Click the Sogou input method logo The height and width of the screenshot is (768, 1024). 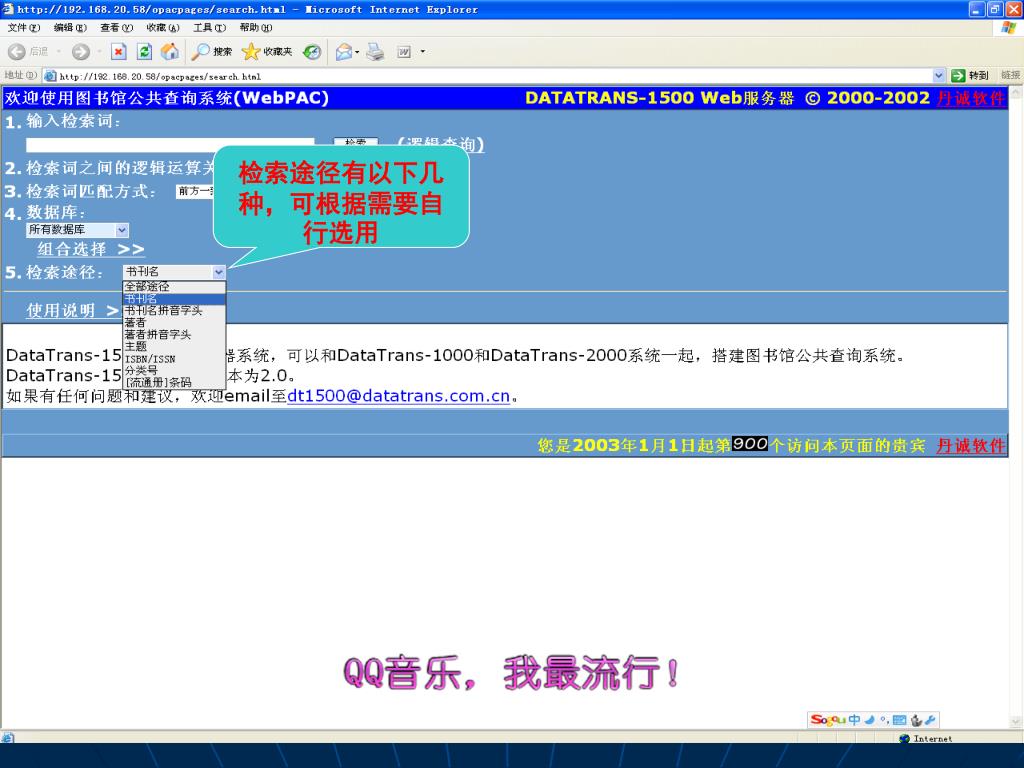827,720
